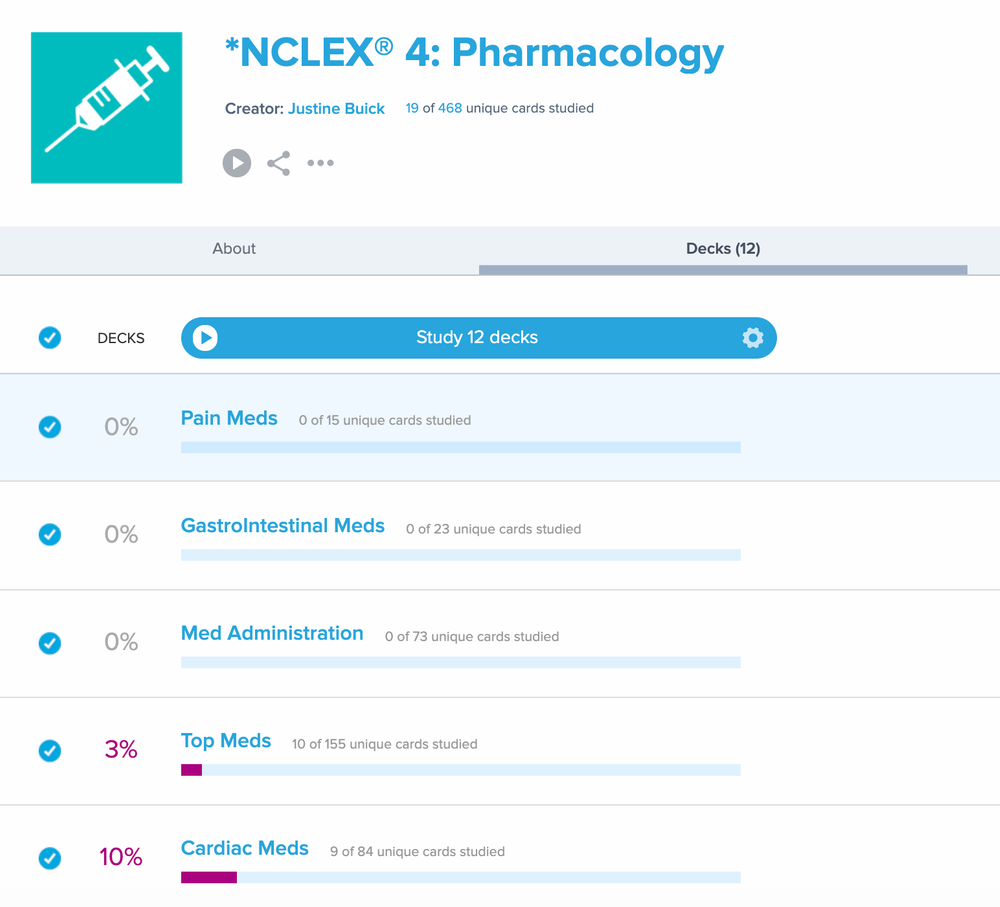Select the Decks (12) tab

point(722,248)
